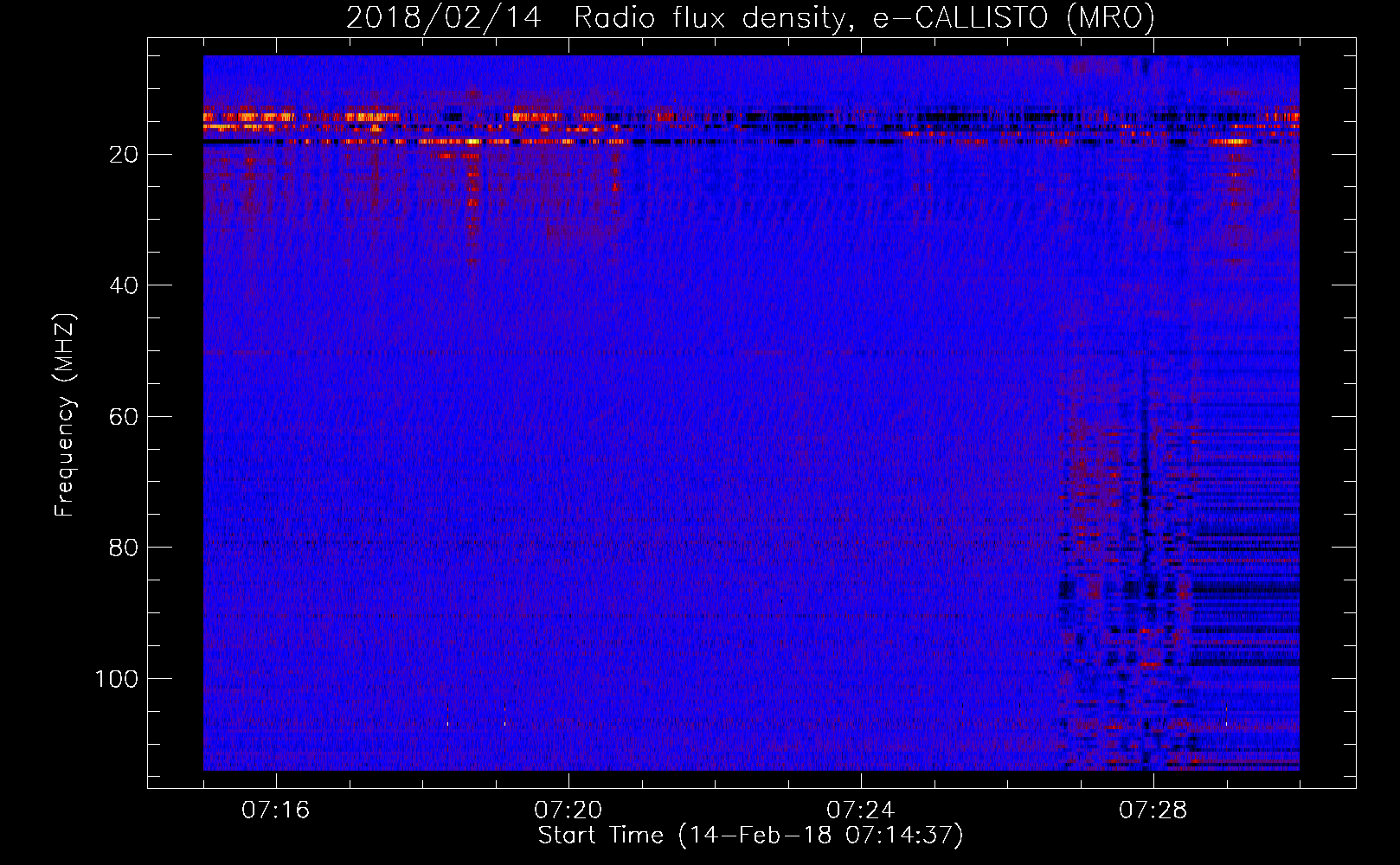Screen dimensions: 1400x865
Task: Click the 07:16 time tick label
Action: coord(276,811)
